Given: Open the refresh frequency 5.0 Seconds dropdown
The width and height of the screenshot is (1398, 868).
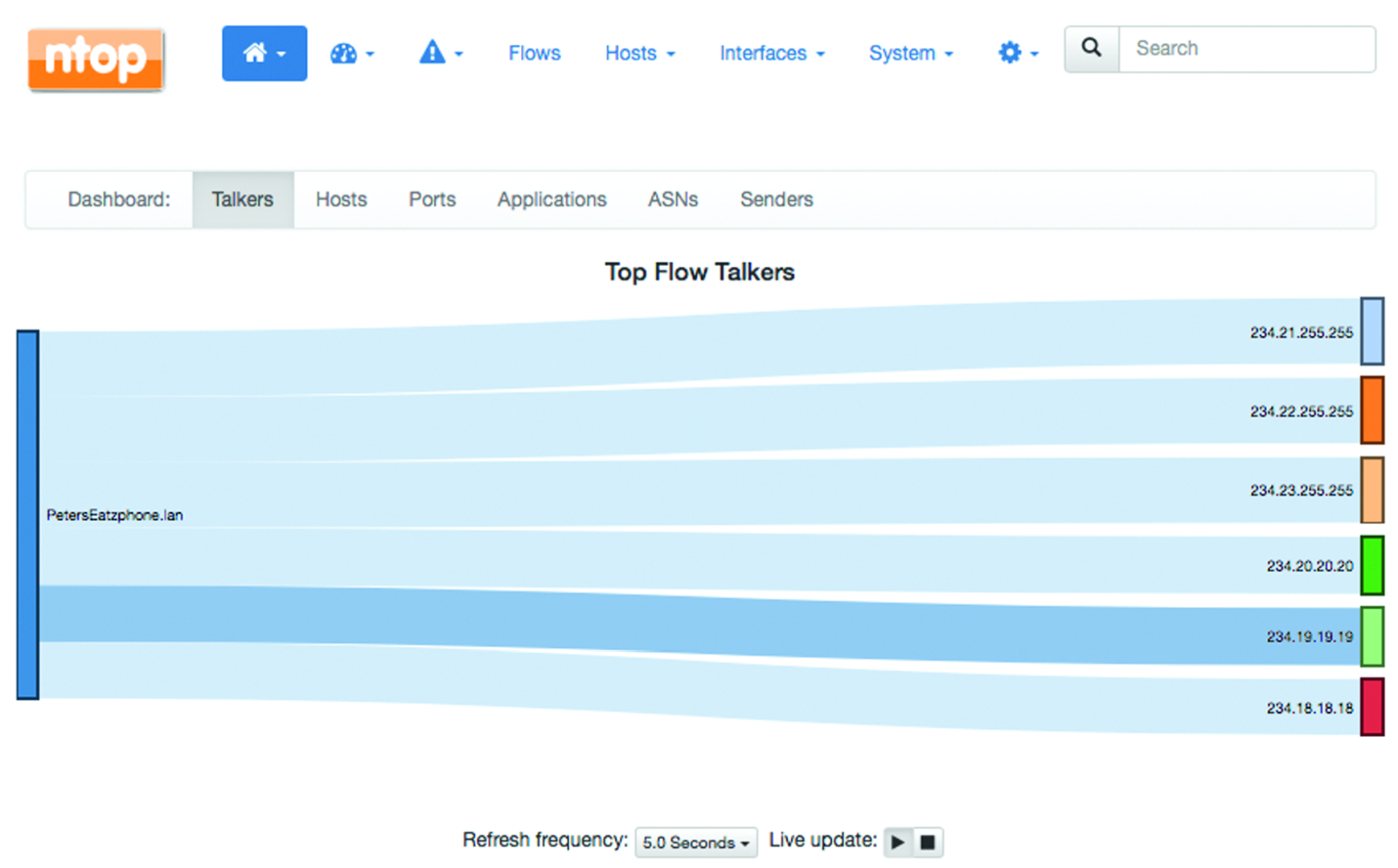Looking at the screenshot, I should click(x=695, y=842).
